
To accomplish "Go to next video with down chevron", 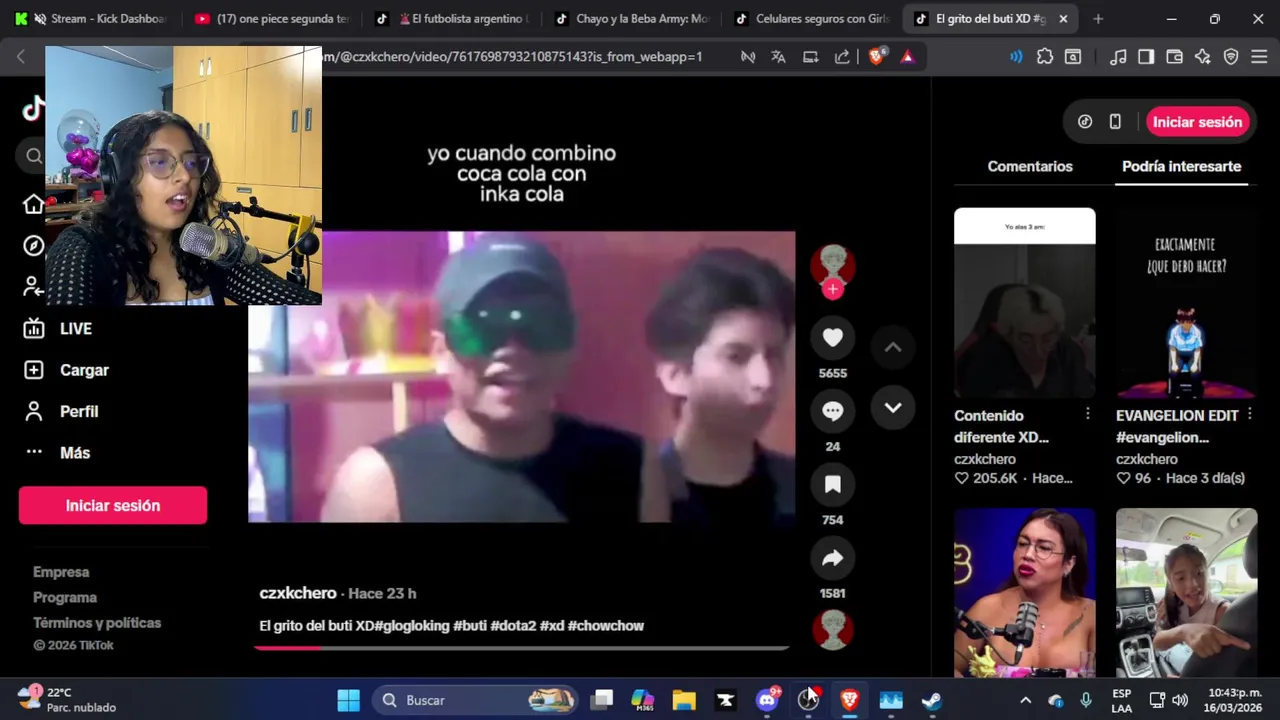I will 893,408.
